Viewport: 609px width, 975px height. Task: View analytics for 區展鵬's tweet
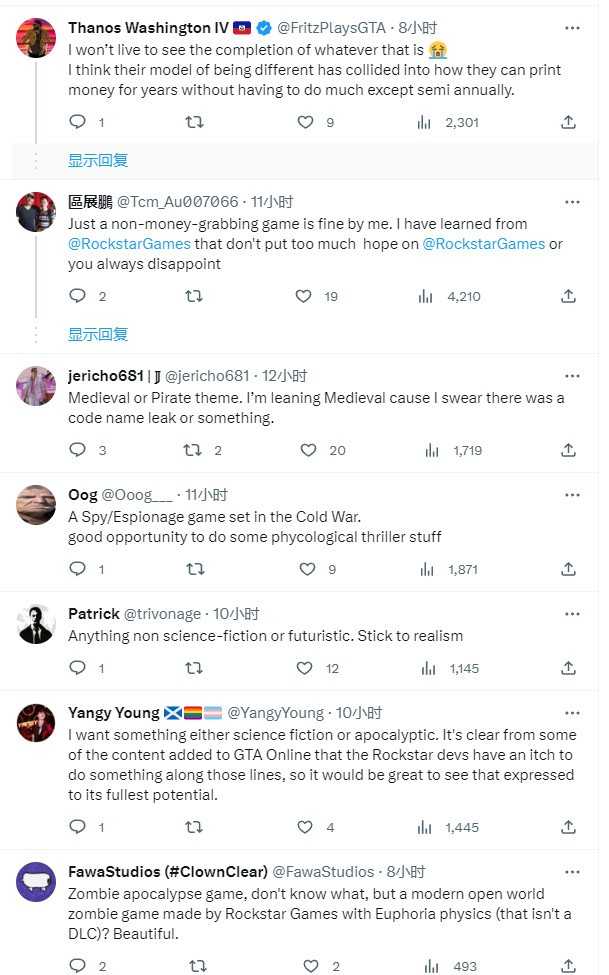[x=426, y=296]
